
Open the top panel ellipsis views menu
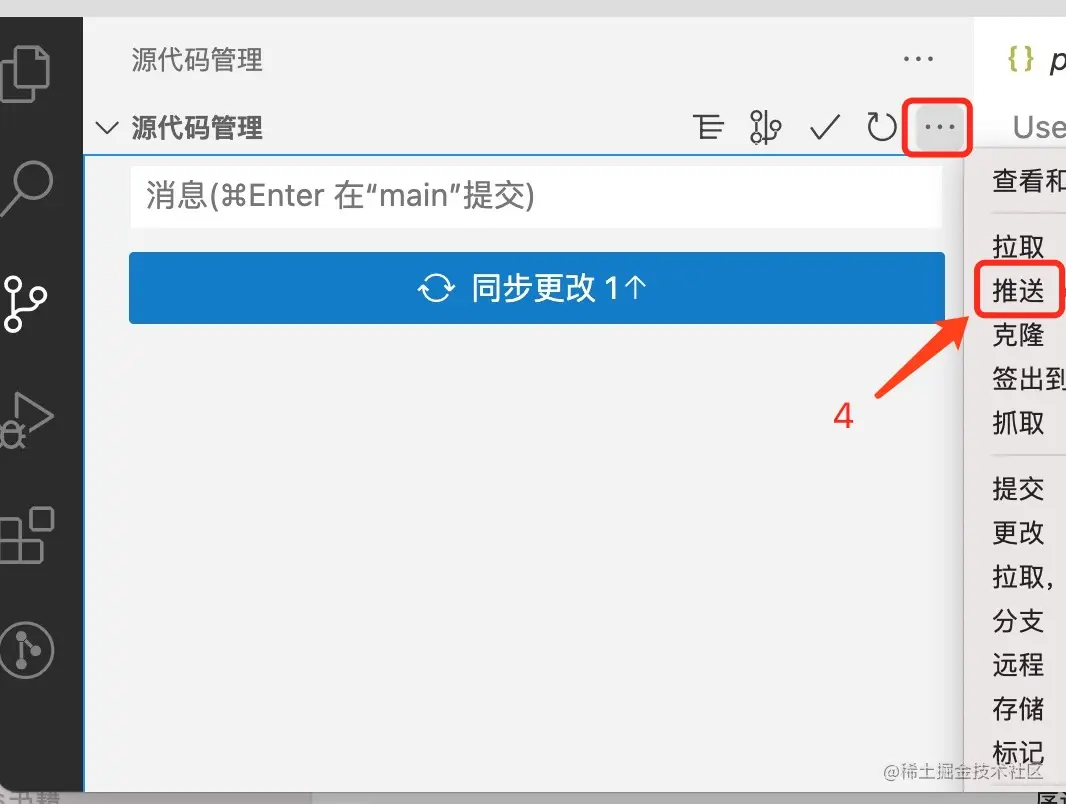918,59
